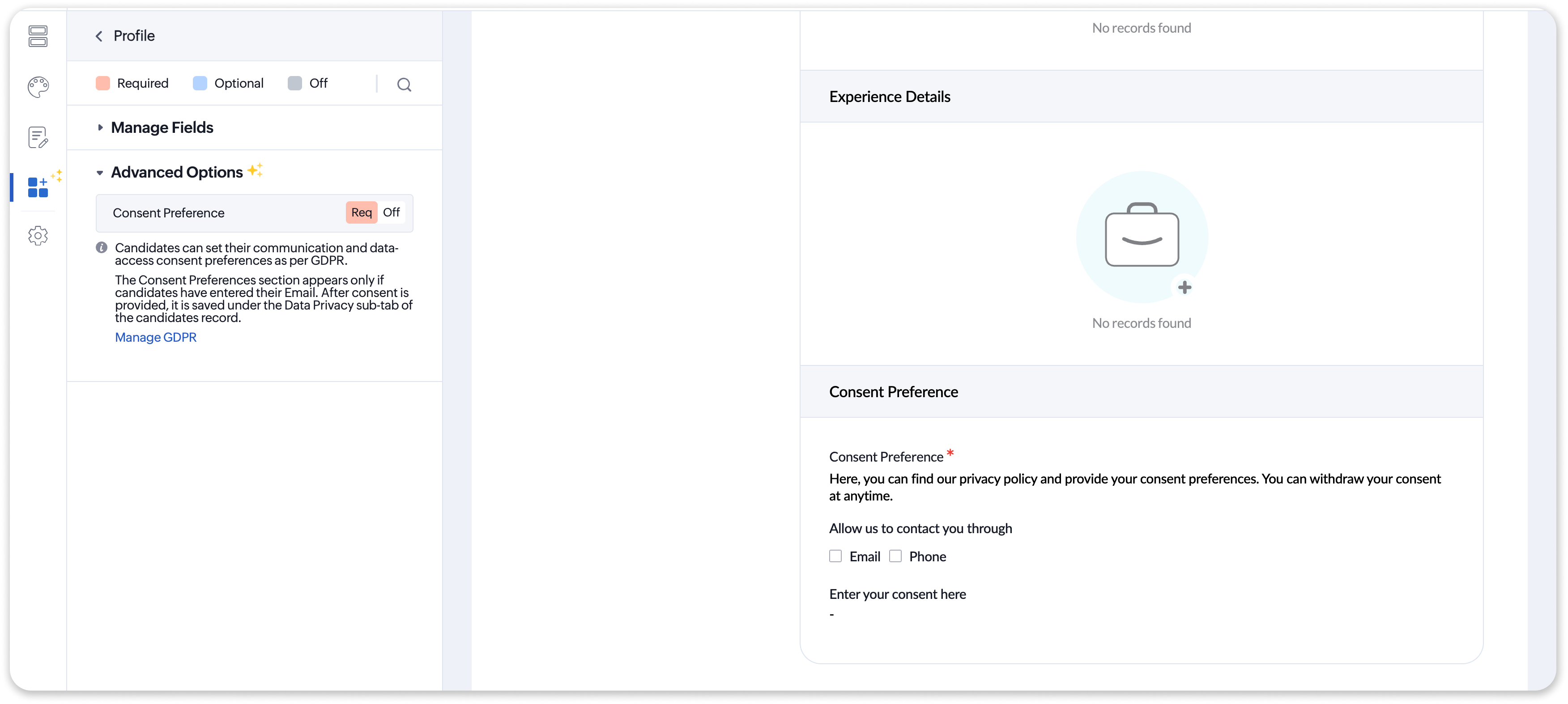The height and width of the screenshot is (704, 1568).
Task: Check the Phone contact checkbox
Action: [895, 556]
